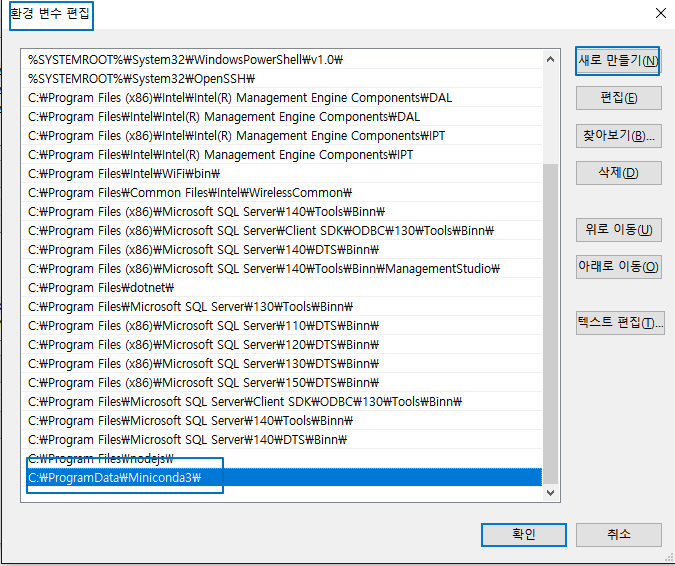Screen dimensions: 675x566
Task: Click 아래로 이동(O) to move down
Action: click(619, 267)
